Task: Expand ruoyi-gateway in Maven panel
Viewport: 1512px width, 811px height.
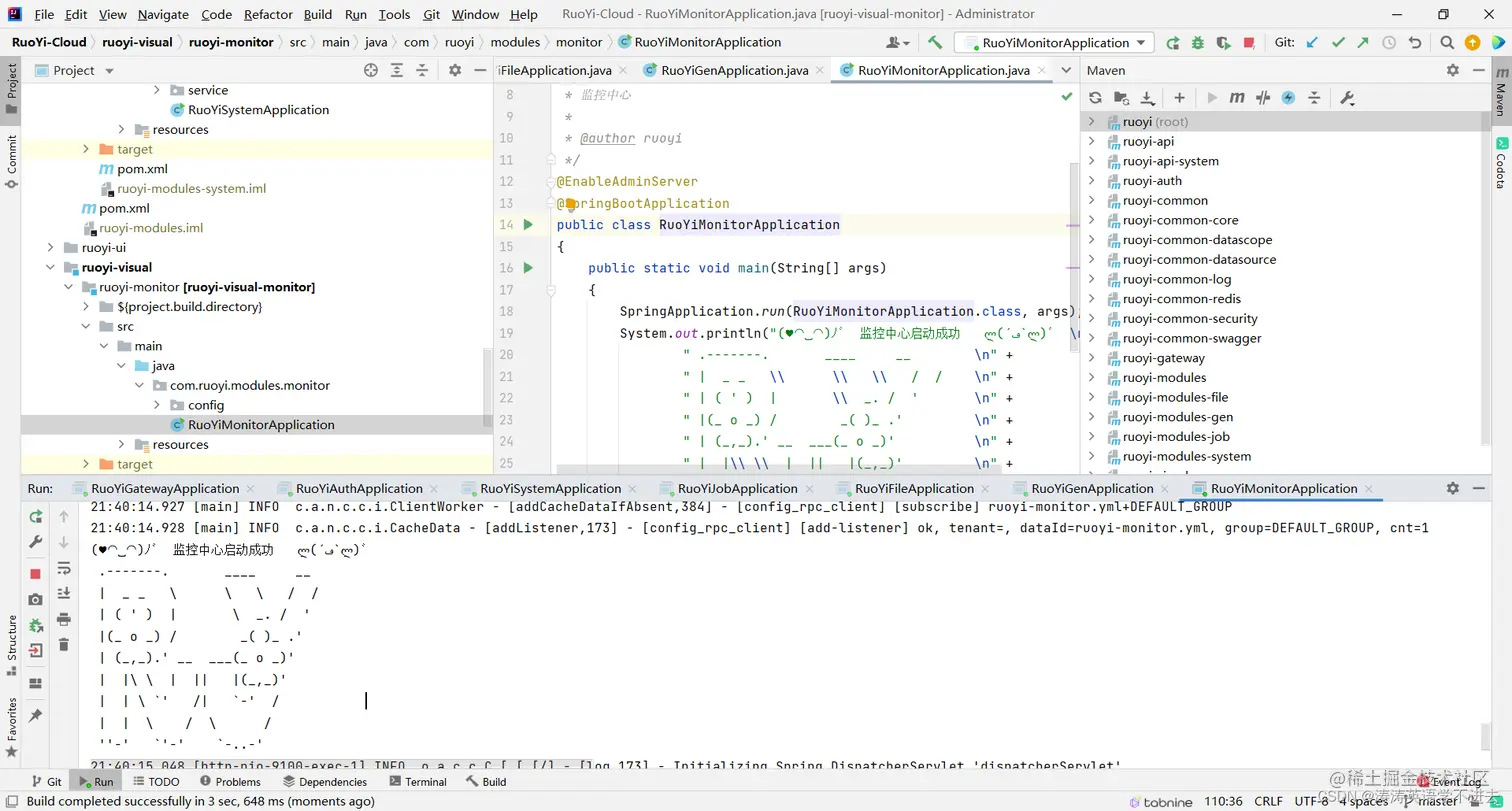Action: click(x=1092, y=358)
